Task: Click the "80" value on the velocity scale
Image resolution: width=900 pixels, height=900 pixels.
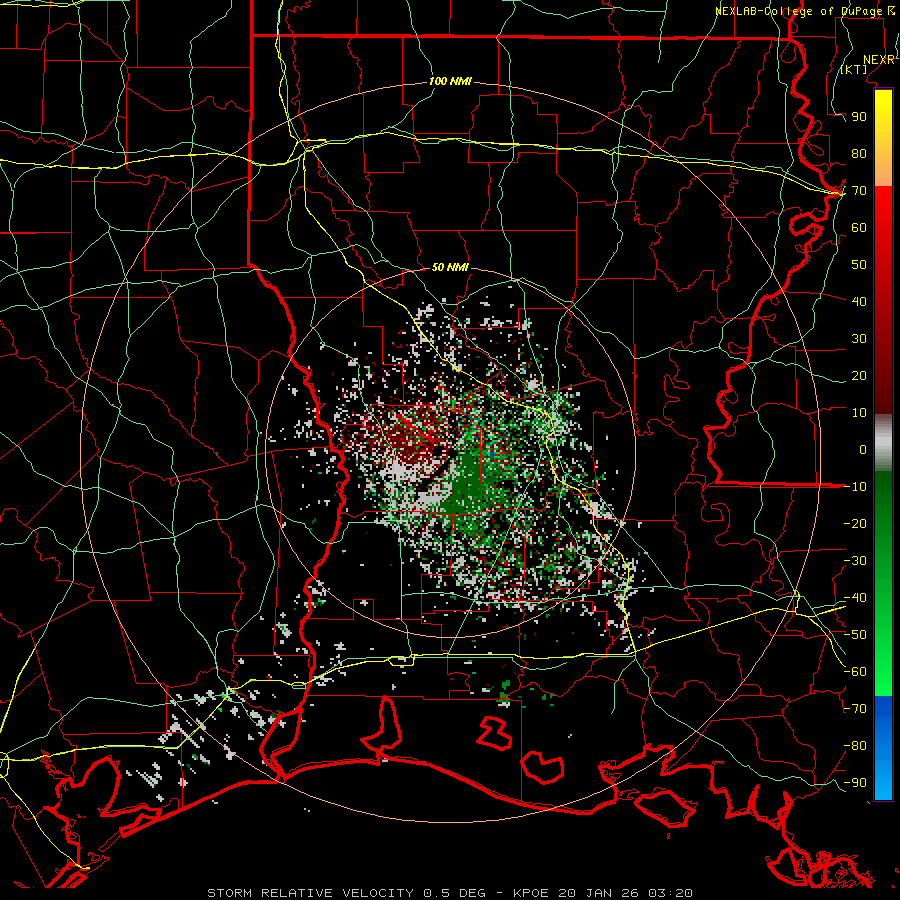Action: click(x=859, y=154)
